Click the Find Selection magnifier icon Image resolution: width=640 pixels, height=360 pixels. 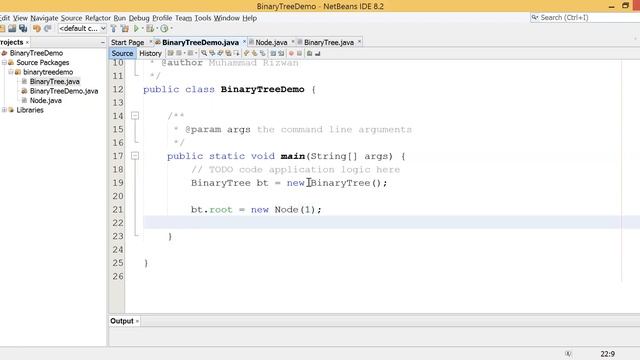click(203, 53)
